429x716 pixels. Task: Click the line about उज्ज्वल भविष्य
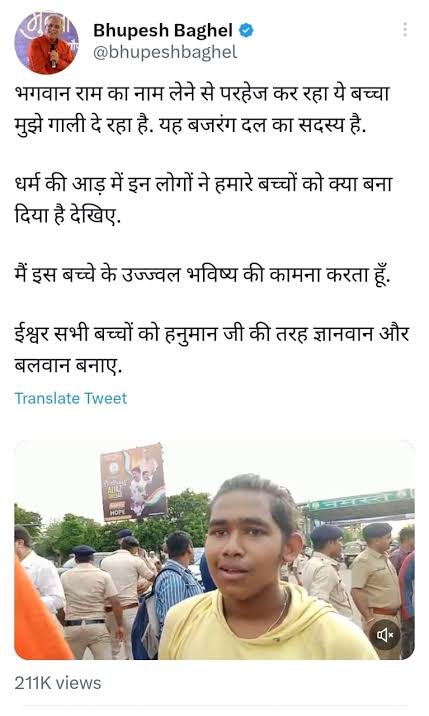point(202,275)
